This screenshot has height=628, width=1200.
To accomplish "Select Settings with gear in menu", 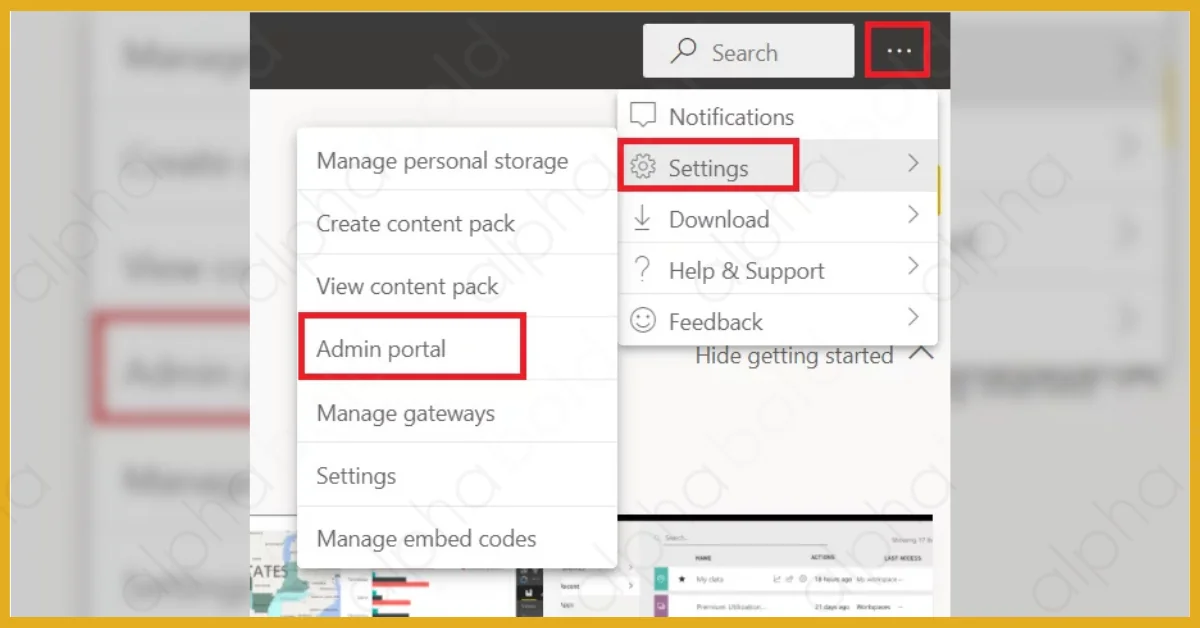I will tap(778, 167).
